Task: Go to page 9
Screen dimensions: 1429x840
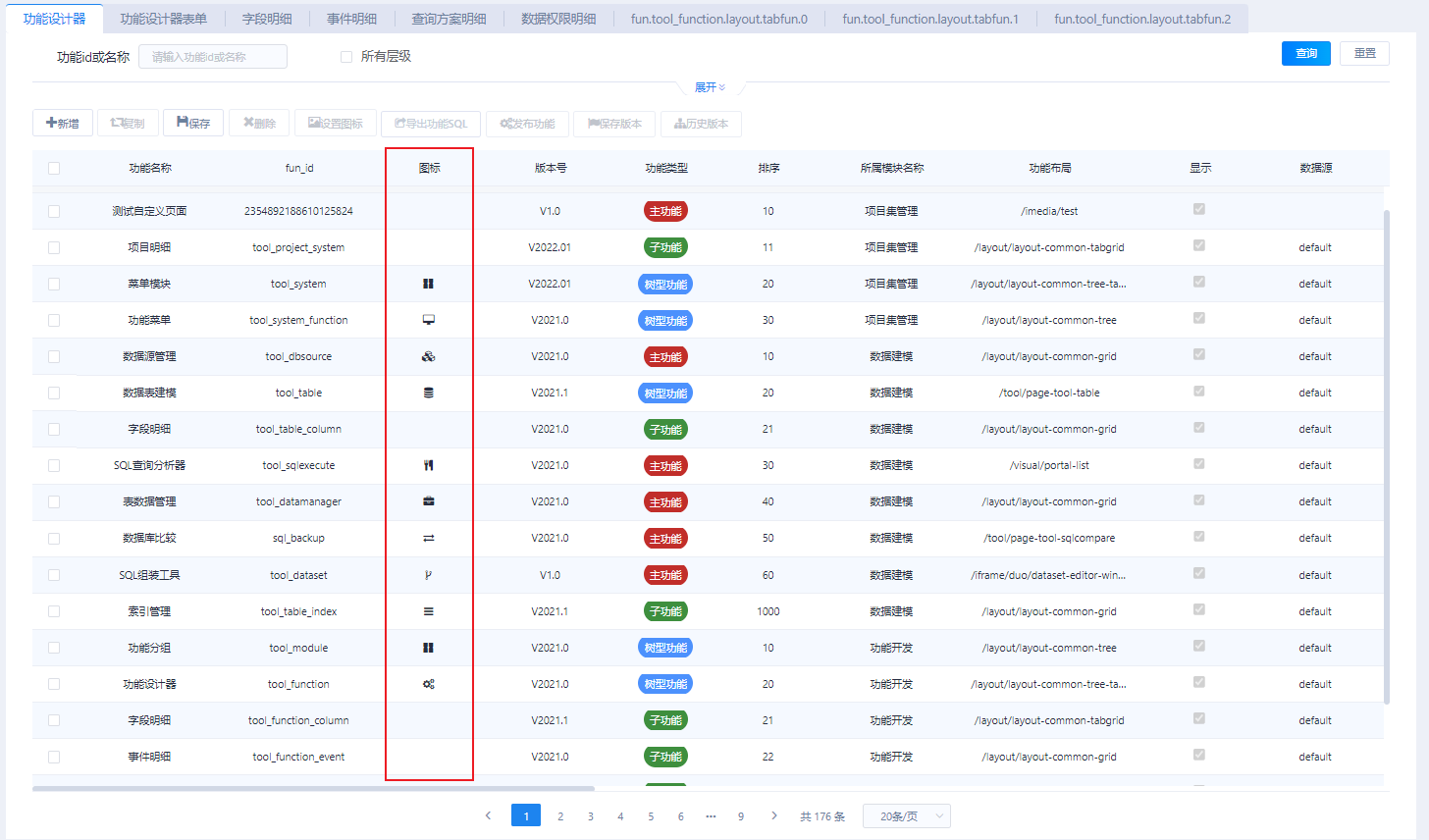Action: click(741, 815)
